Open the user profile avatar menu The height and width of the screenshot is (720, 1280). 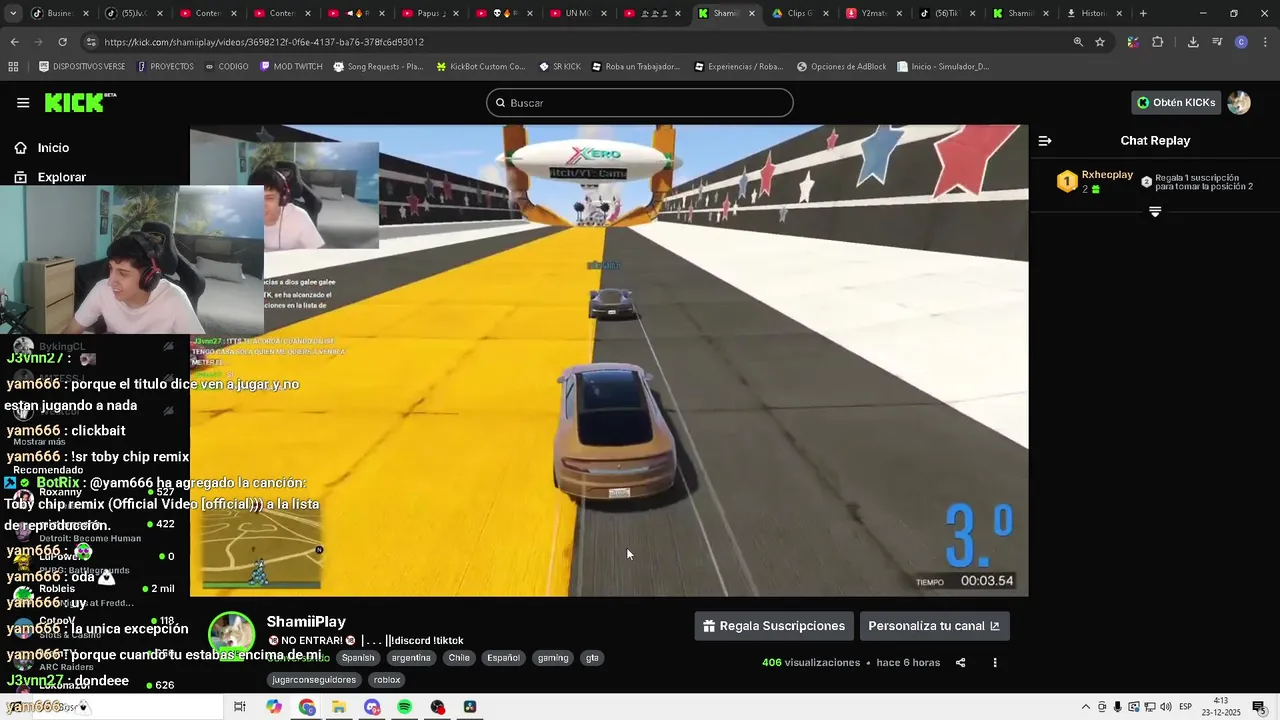1239,102
